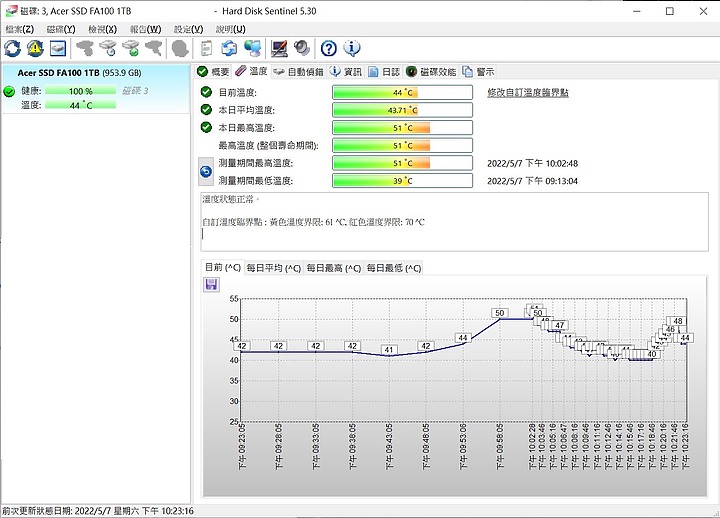720x518 pixels.
Task: Open the 說明(U) menu
Action: coord(231,29)
